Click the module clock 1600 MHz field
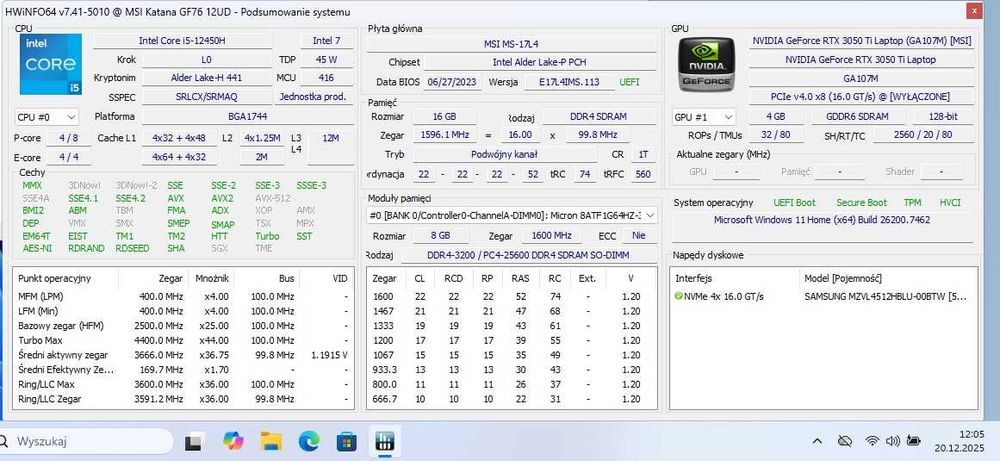The width and height of the screenshot is (1000, 461). (x=554, y=236)
